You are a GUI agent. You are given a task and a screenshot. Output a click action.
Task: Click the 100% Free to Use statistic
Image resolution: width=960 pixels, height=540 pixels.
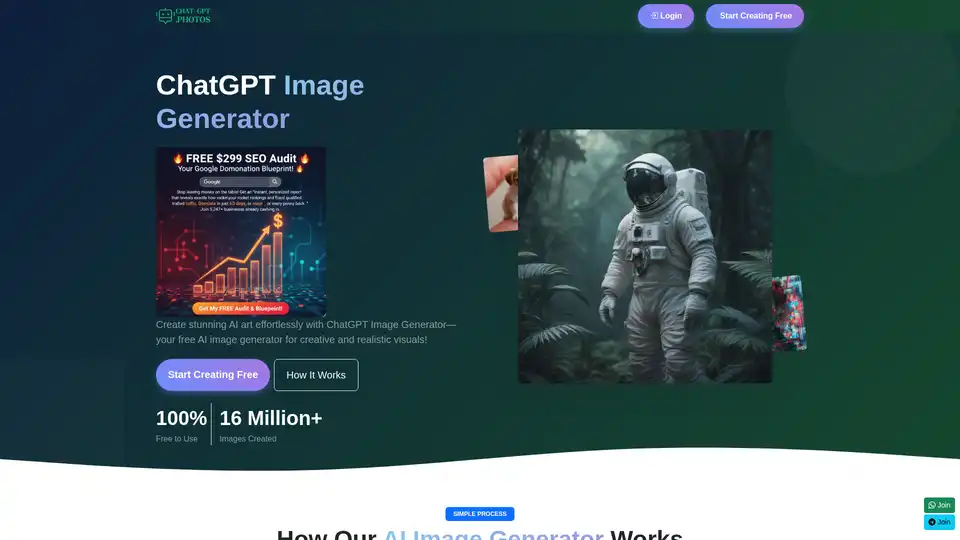[x=181, y=424]
